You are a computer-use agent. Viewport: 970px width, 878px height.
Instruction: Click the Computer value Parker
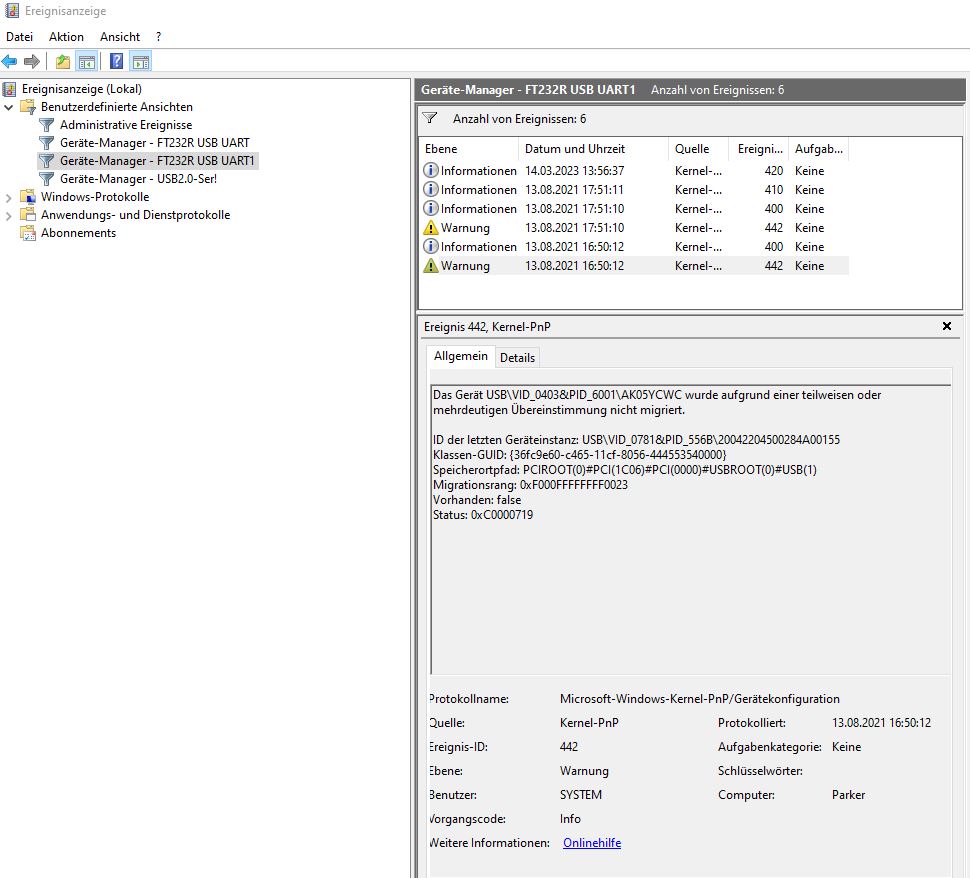[x=848, y=794]
